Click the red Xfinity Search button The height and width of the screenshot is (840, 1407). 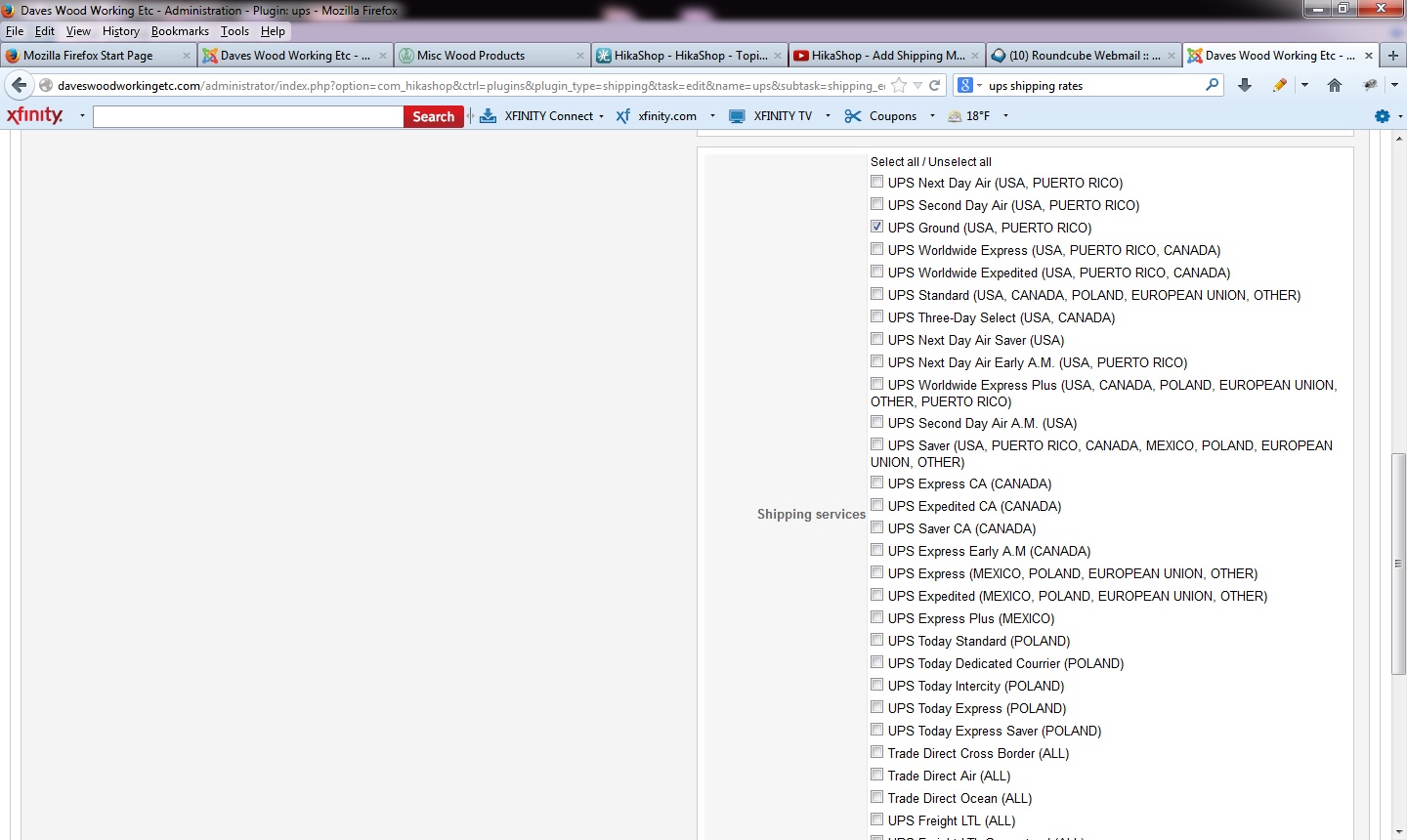click(x=433, y=116)
